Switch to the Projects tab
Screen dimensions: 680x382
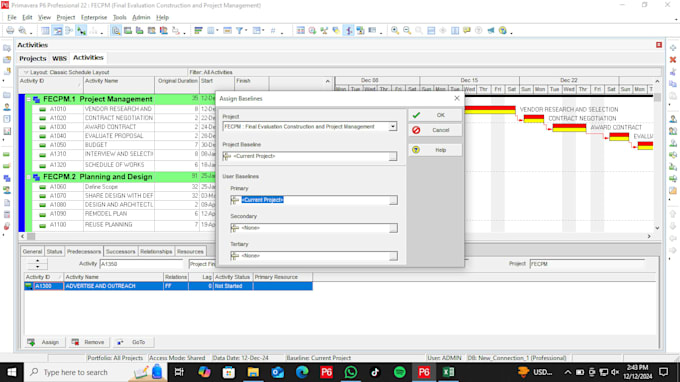[33, 58]
